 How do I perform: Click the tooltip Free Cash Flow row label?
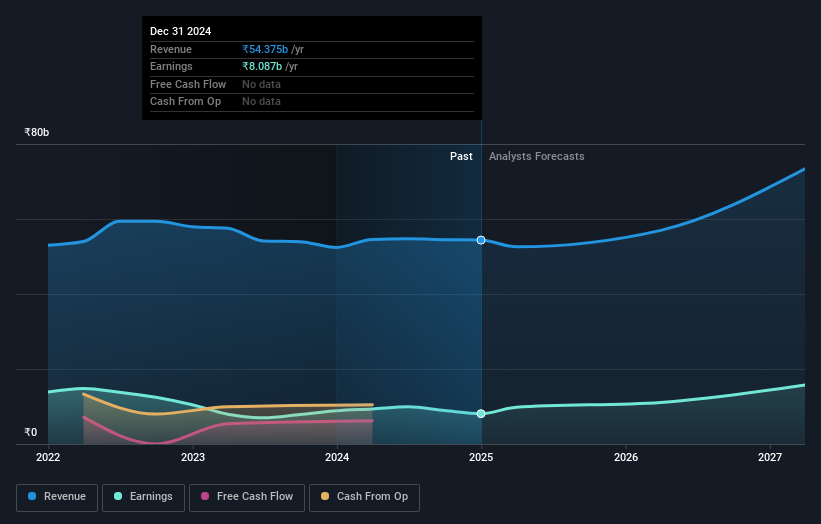(188, 84)
